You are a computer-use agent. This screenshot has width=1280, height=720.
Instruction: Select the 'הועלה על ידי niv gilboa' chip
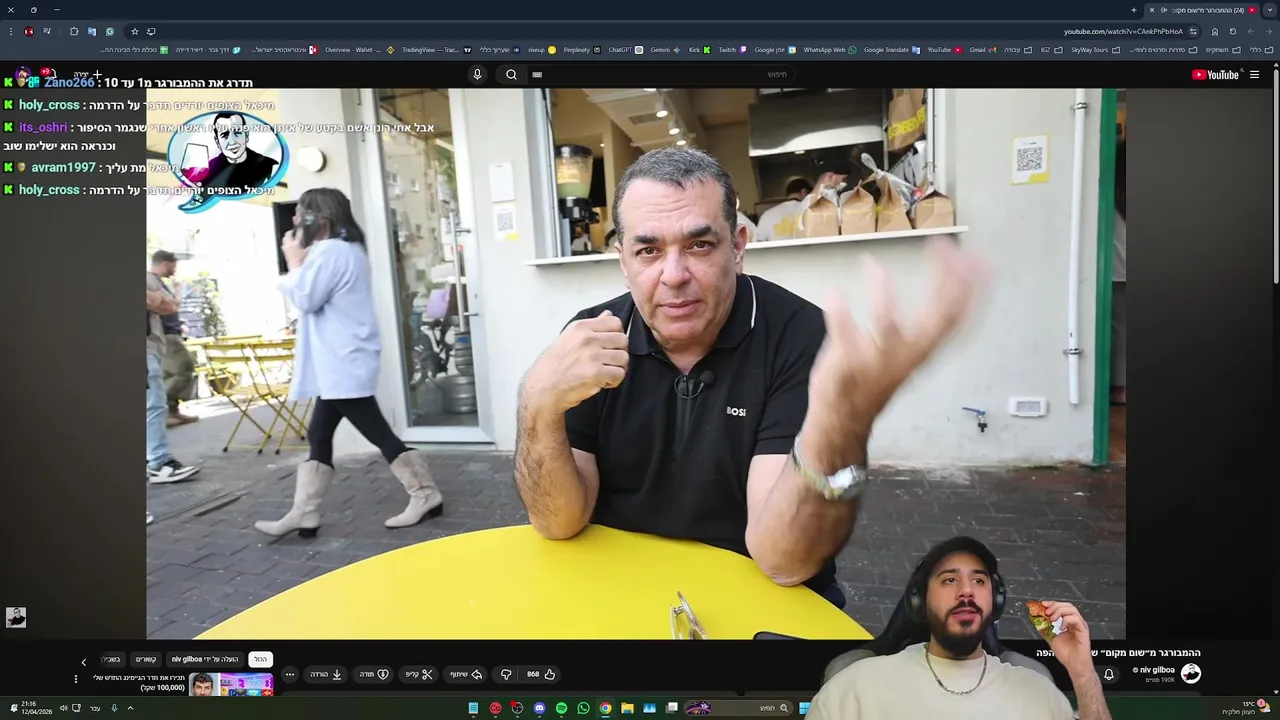tap(205, 659)
